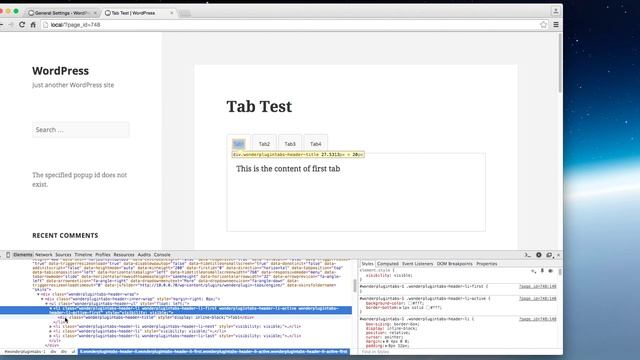Close the DevTools panel

pos(558,255)
